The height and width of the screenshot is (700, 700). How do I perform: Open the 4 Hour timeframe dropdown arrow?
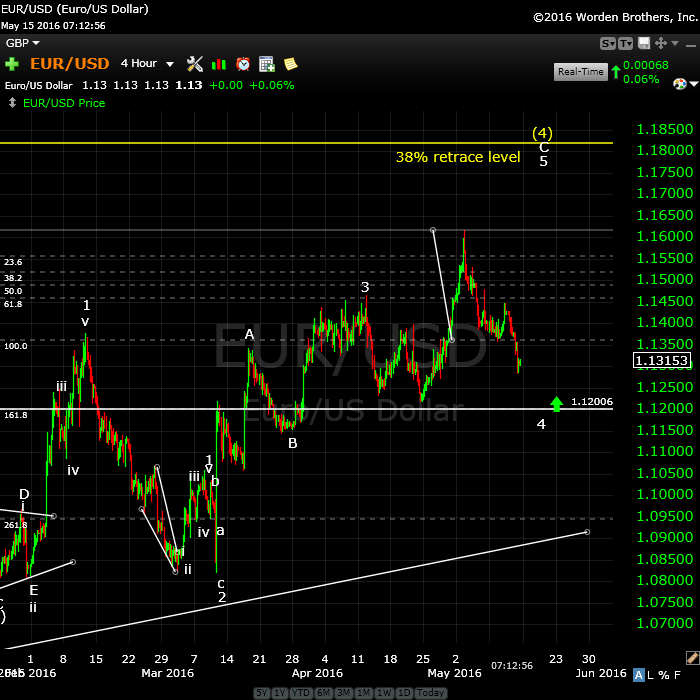pos(170,64)
